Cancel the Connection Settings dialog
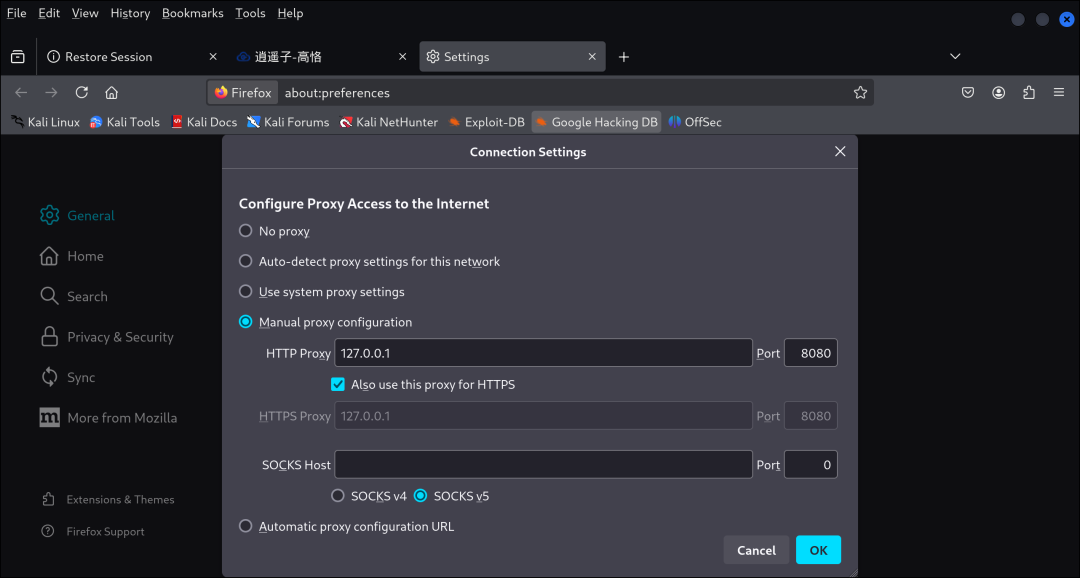The image size is (1080, 578). coord(756,550)
